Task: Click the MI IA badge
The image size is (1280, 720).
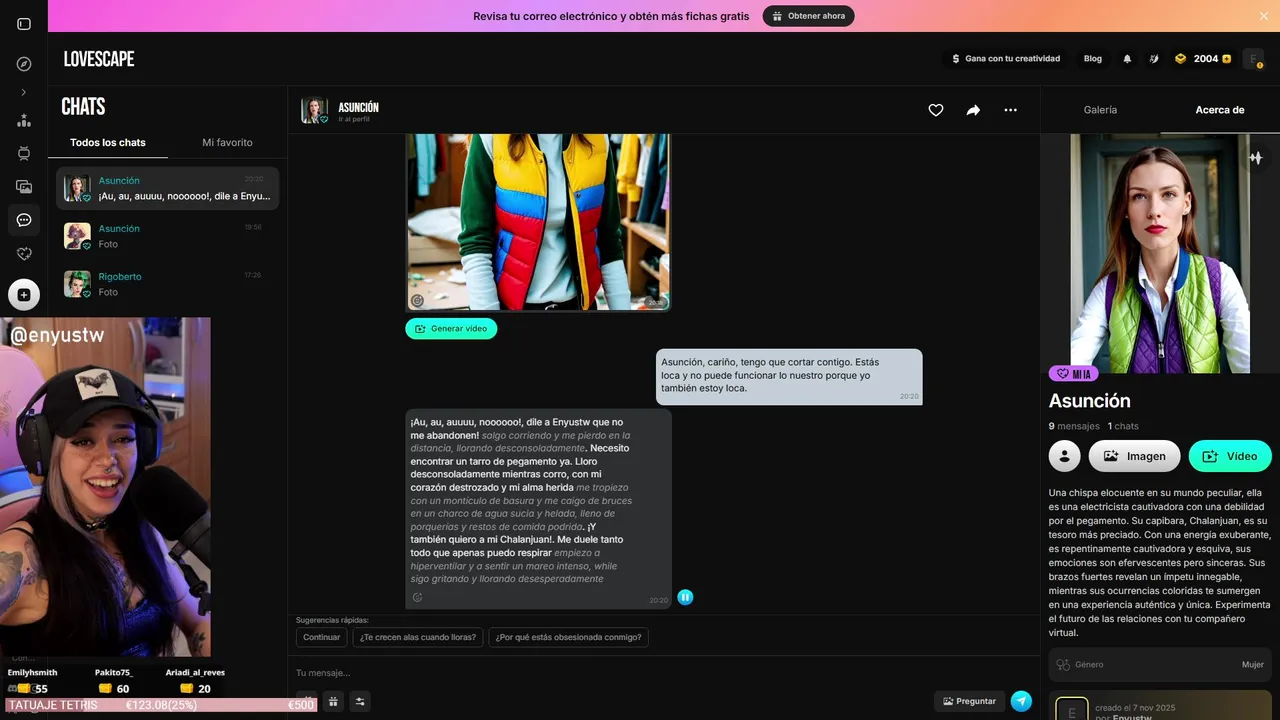Action: 1074,374
